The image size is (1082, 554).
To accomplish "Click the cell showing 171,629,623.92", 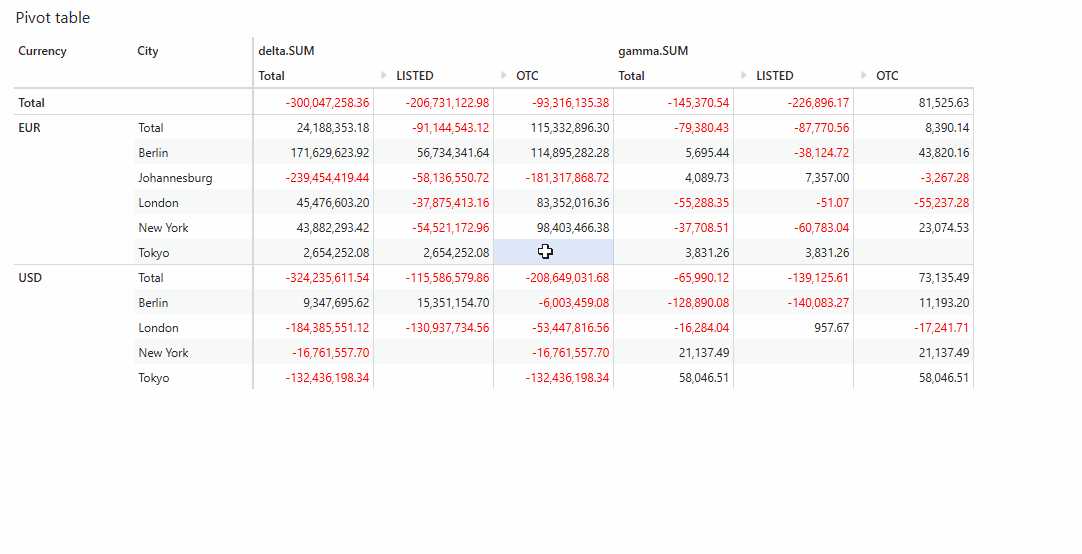I will point(313,152).
